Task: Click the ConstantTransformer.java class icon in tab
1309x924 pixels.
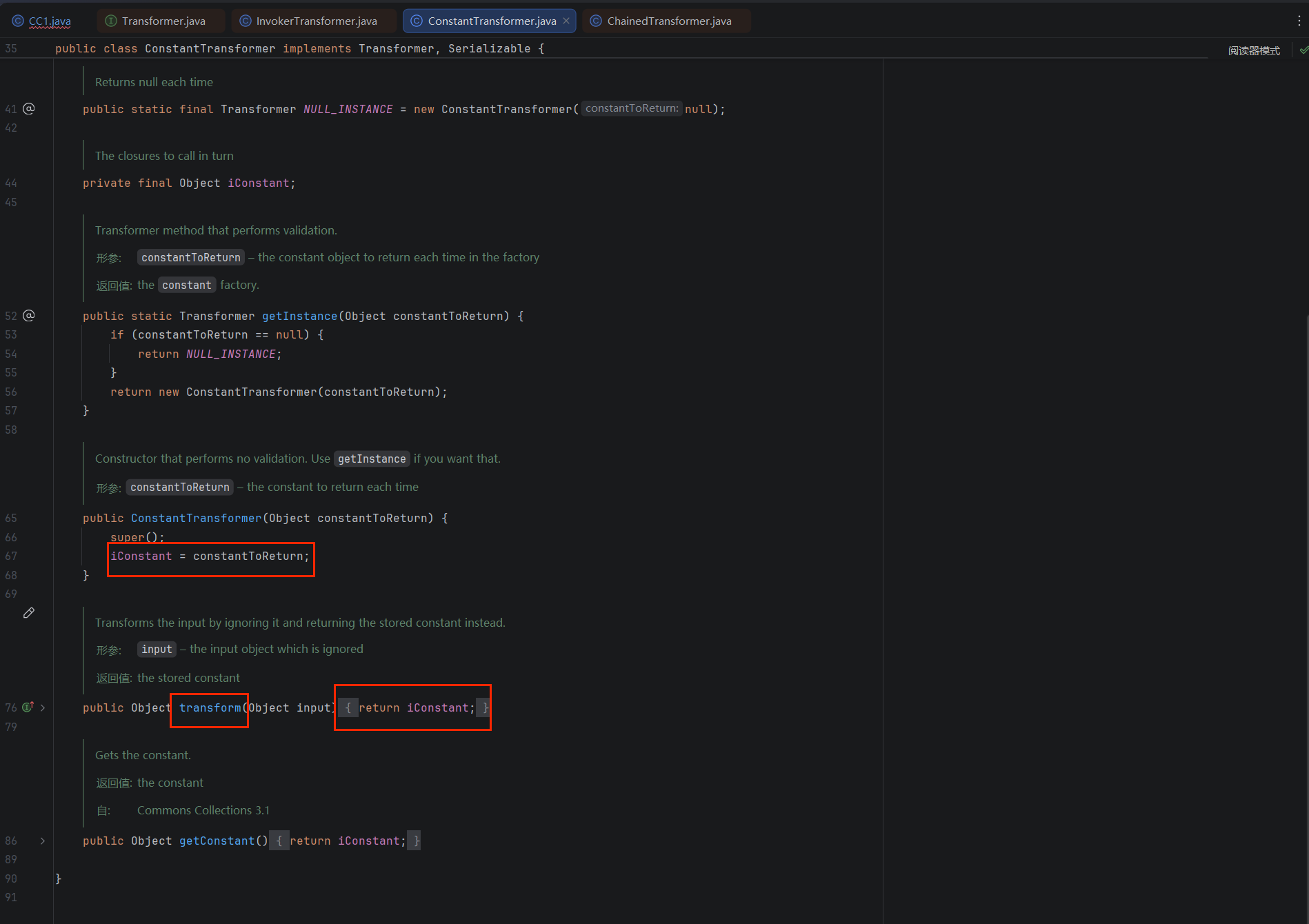Action: (417, 21)
